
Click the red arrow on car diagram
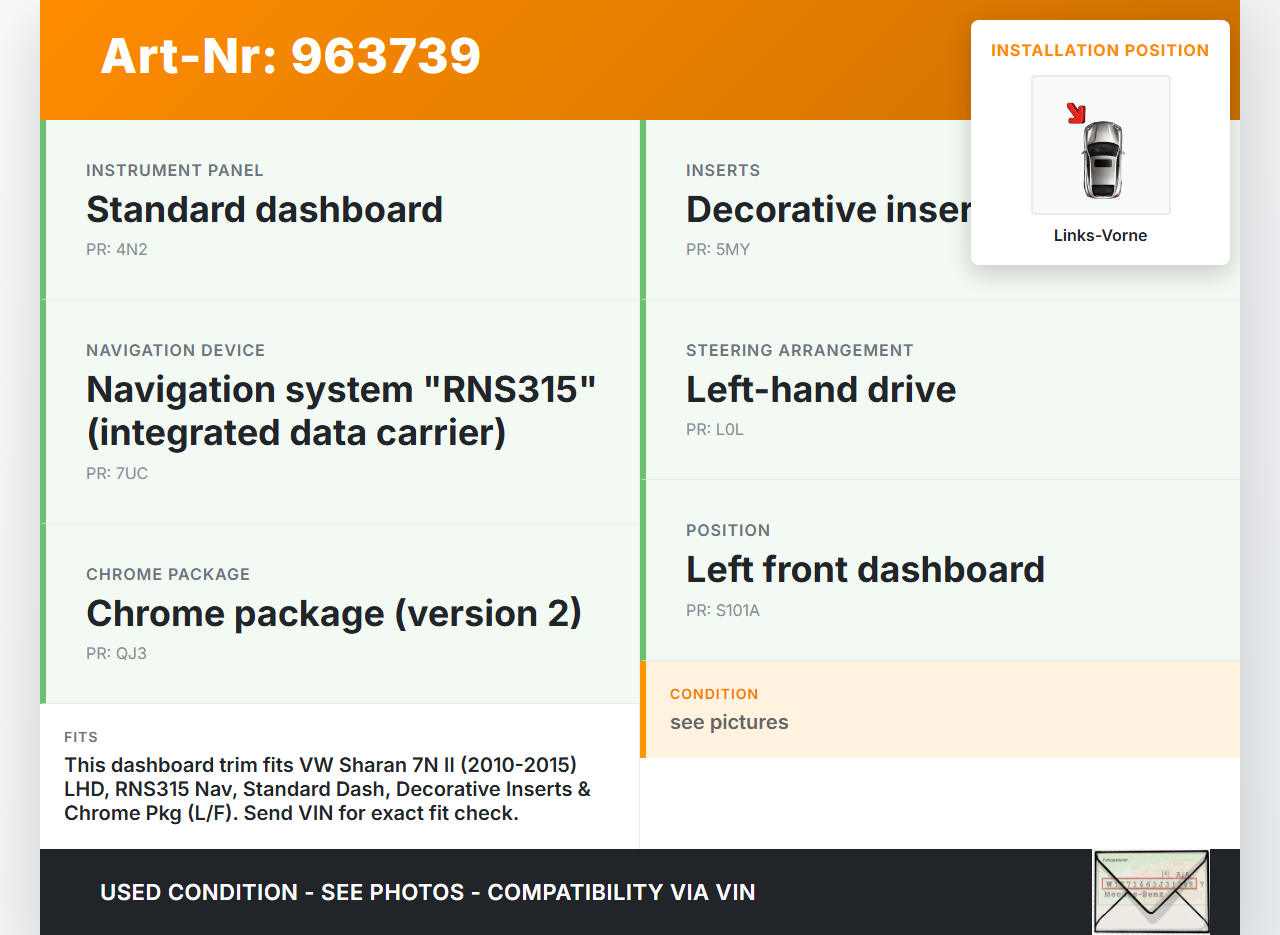(x=1076, y=113)
